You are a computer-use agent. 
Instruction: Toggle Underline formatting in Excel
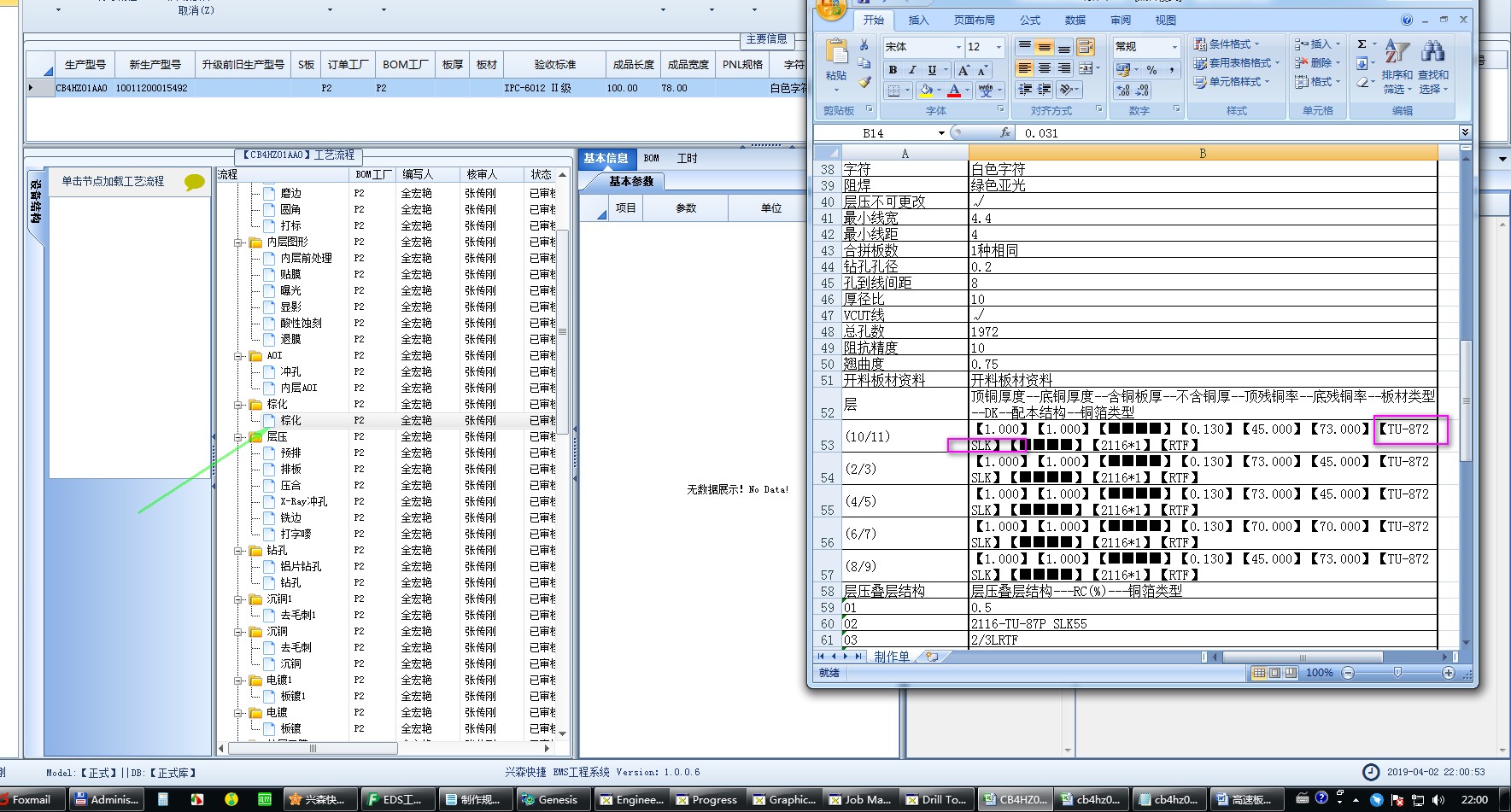[932, 70]
